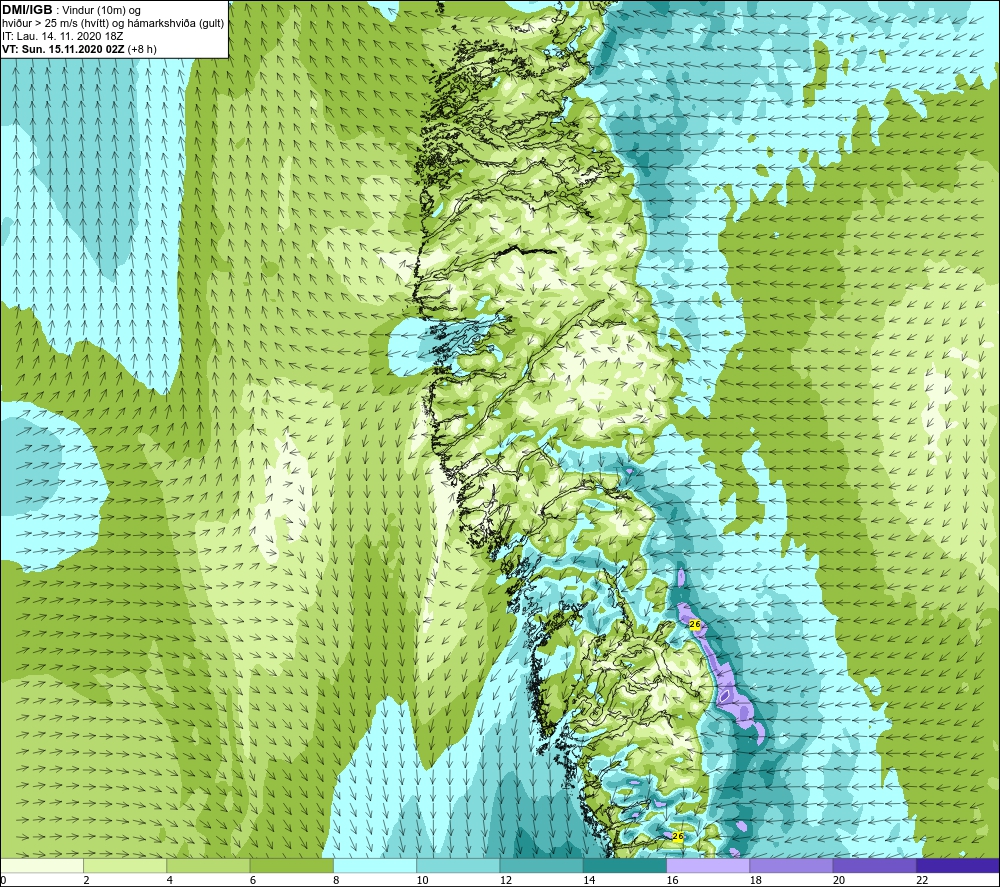
Task: Select the 0–2 m/s palest color swatch
Action: pos(41,866)
